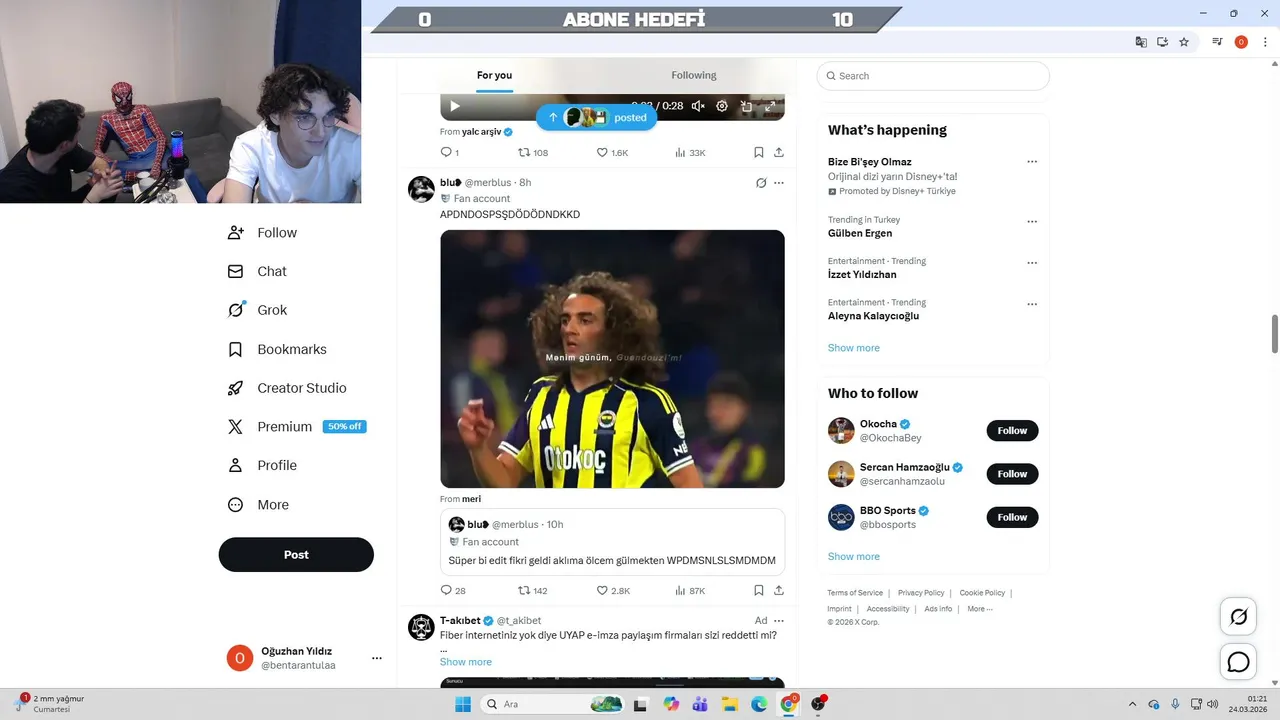Open the Chrome profile avatar
1280x720 pixels.
[x=1241, y=42]
